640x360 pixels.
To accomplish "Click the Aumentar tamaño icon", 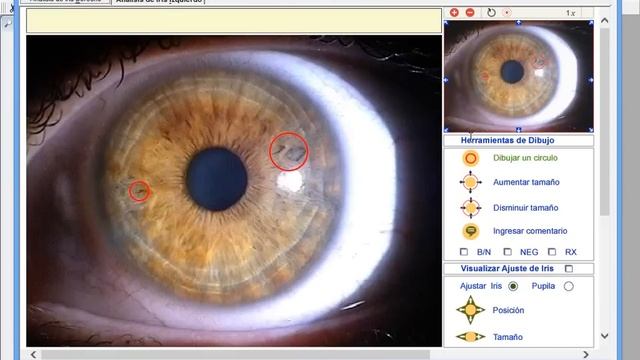I will [471, 182].
